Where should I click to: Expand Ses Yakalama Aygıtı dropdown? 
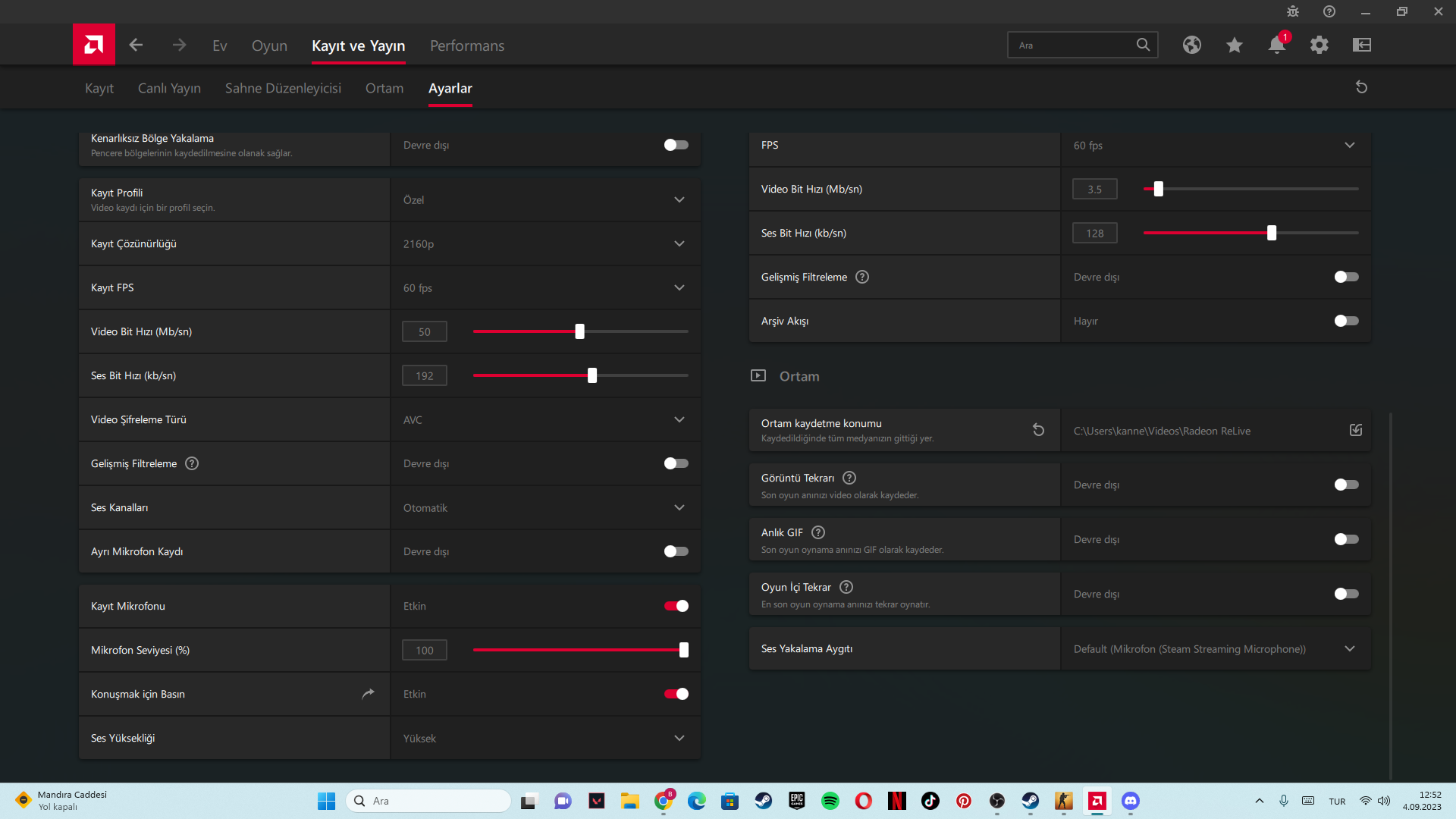(1349, 648)
